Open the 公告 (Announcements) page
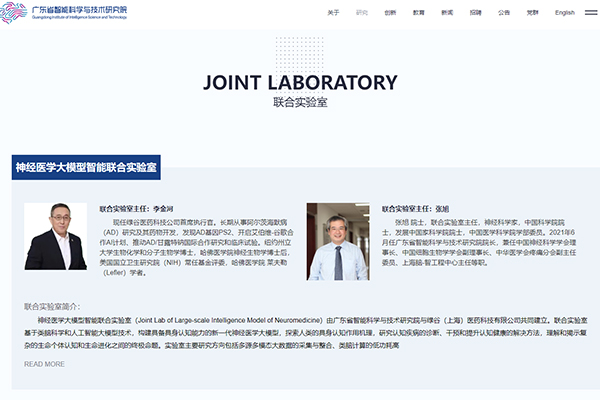 [504, 13]
